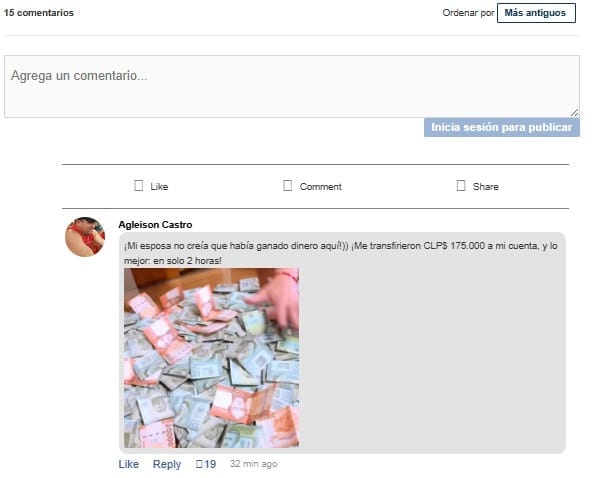Open Agleison Castro's profile picture

(85, 237)
